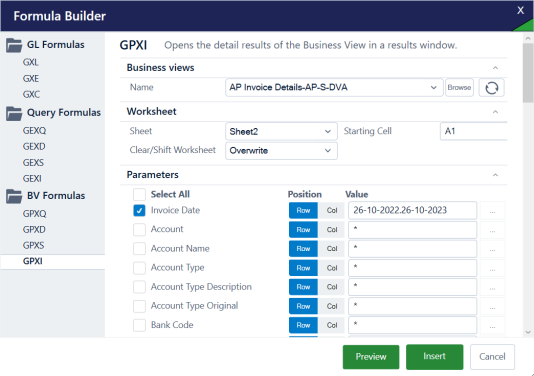The width and height of the screenshot is (534, 376).
Task: Click the scrollbar down arrow
Action: click(x=528, y=332)
